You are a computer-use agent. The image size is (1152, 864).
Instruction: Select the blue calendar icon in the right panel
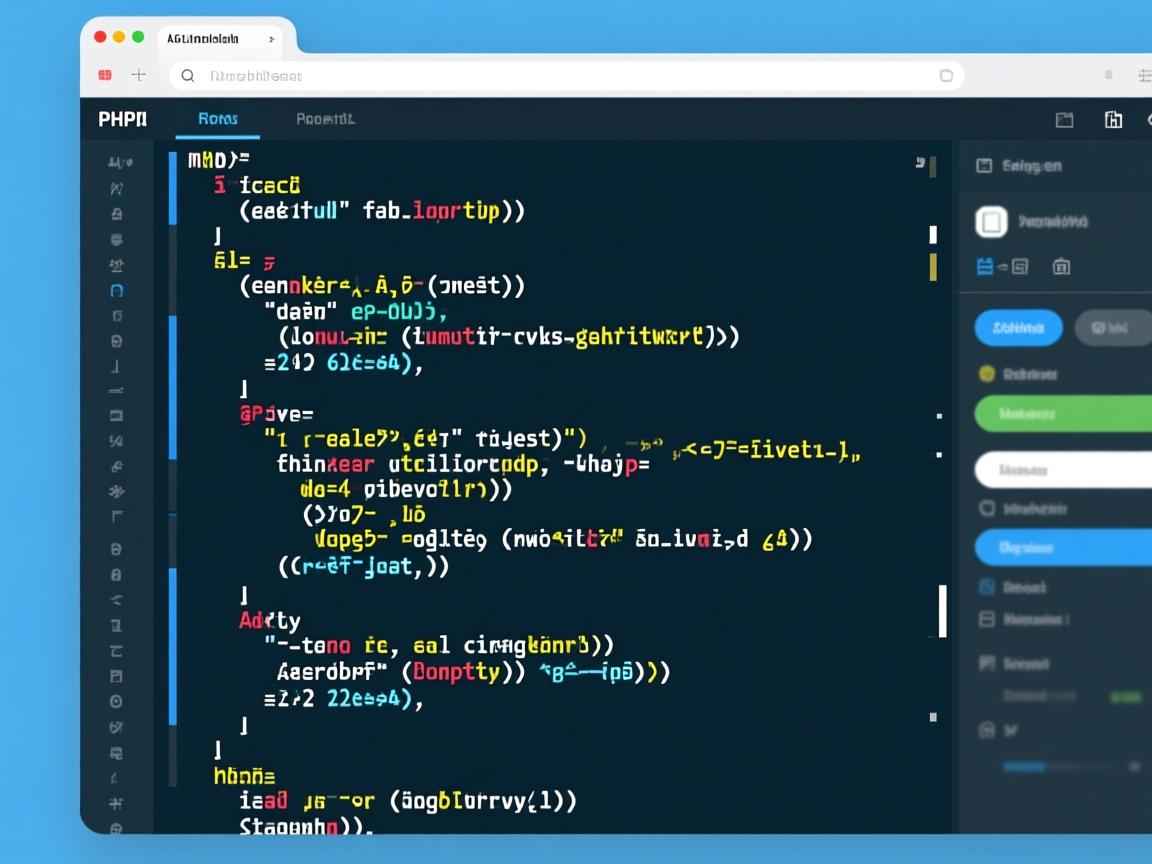985,266
